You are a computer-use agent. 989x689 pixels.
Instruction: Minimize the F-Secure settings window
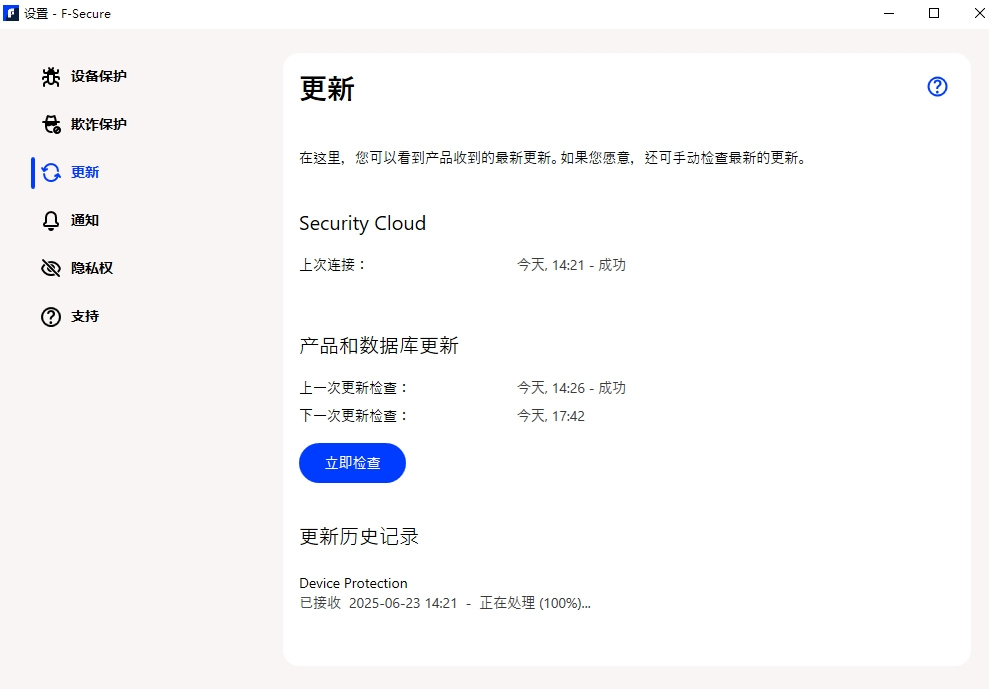pos(889,13)
